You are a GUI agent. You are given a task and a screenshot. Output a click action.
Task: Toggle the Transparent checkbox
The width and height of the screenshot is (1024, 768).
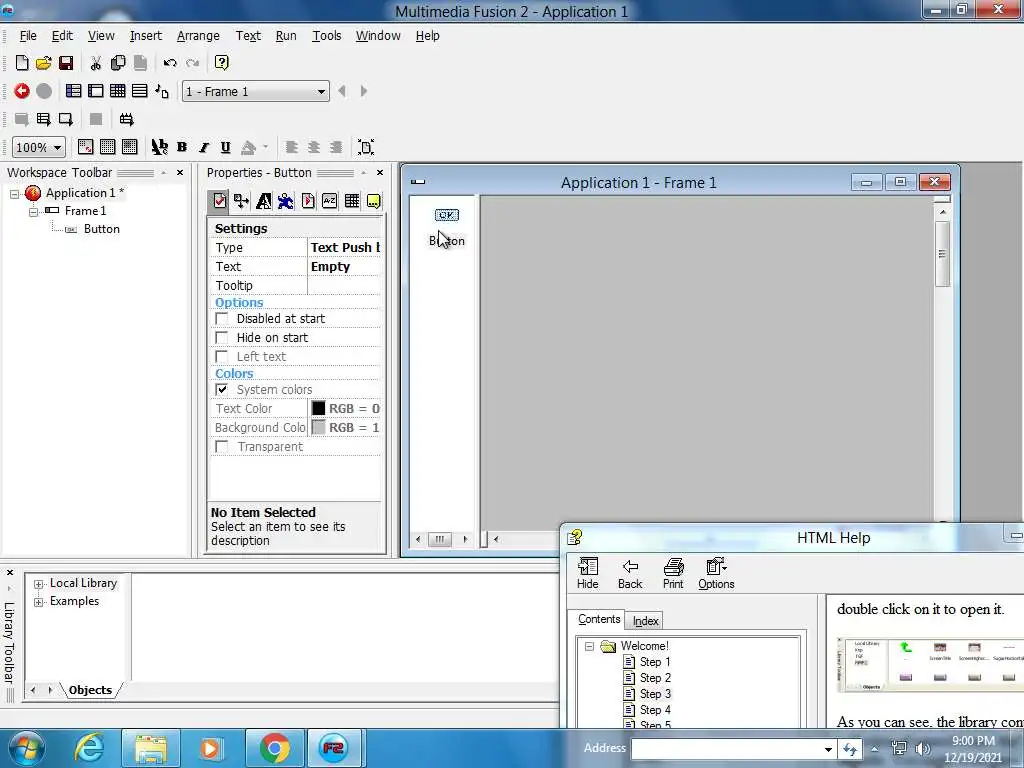[x=222, y=447]
